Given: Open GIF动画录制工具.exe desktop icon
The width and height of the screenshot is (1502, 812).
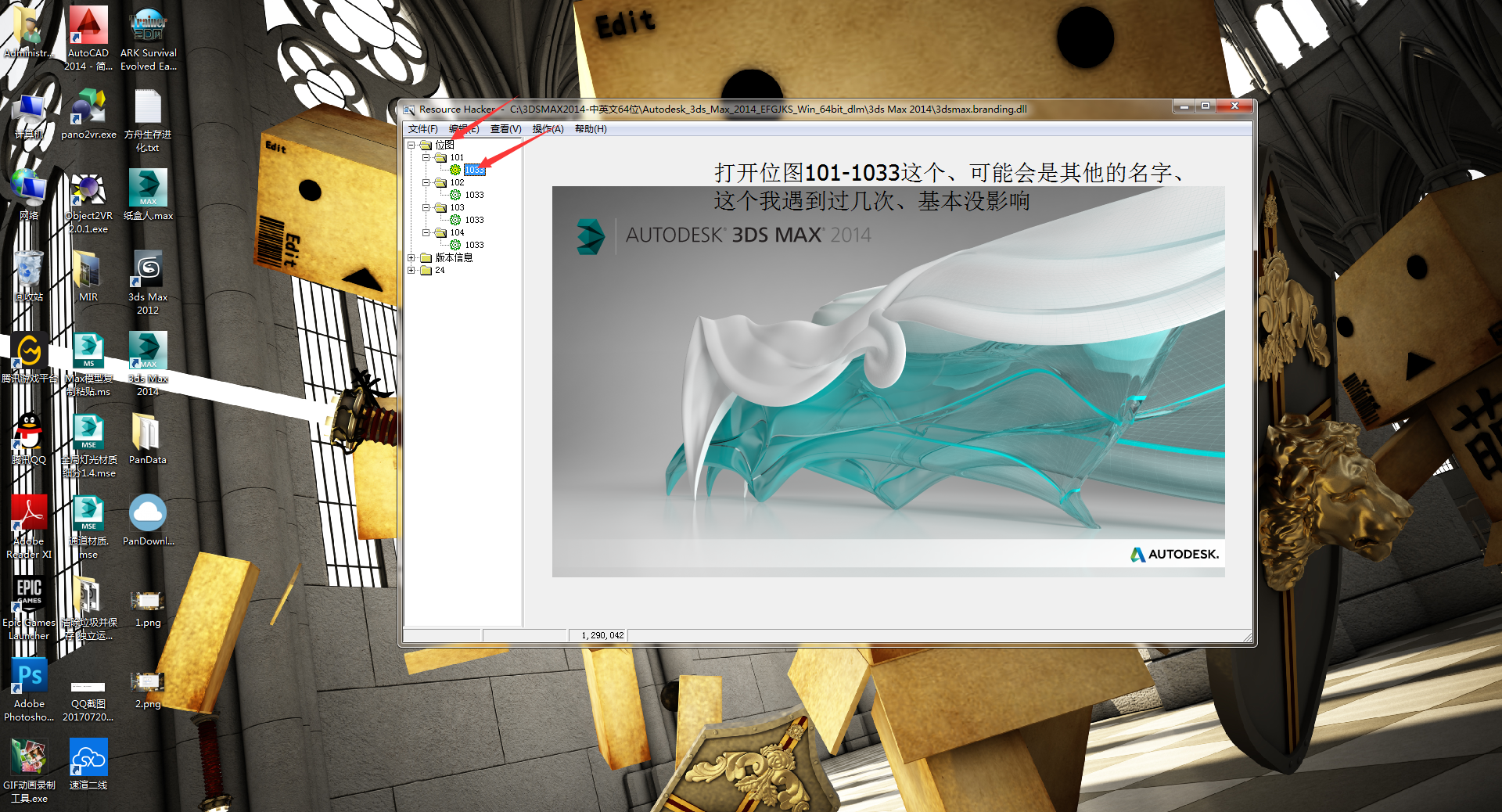Looking at the screenshot, I should click(x=29, y=771).
